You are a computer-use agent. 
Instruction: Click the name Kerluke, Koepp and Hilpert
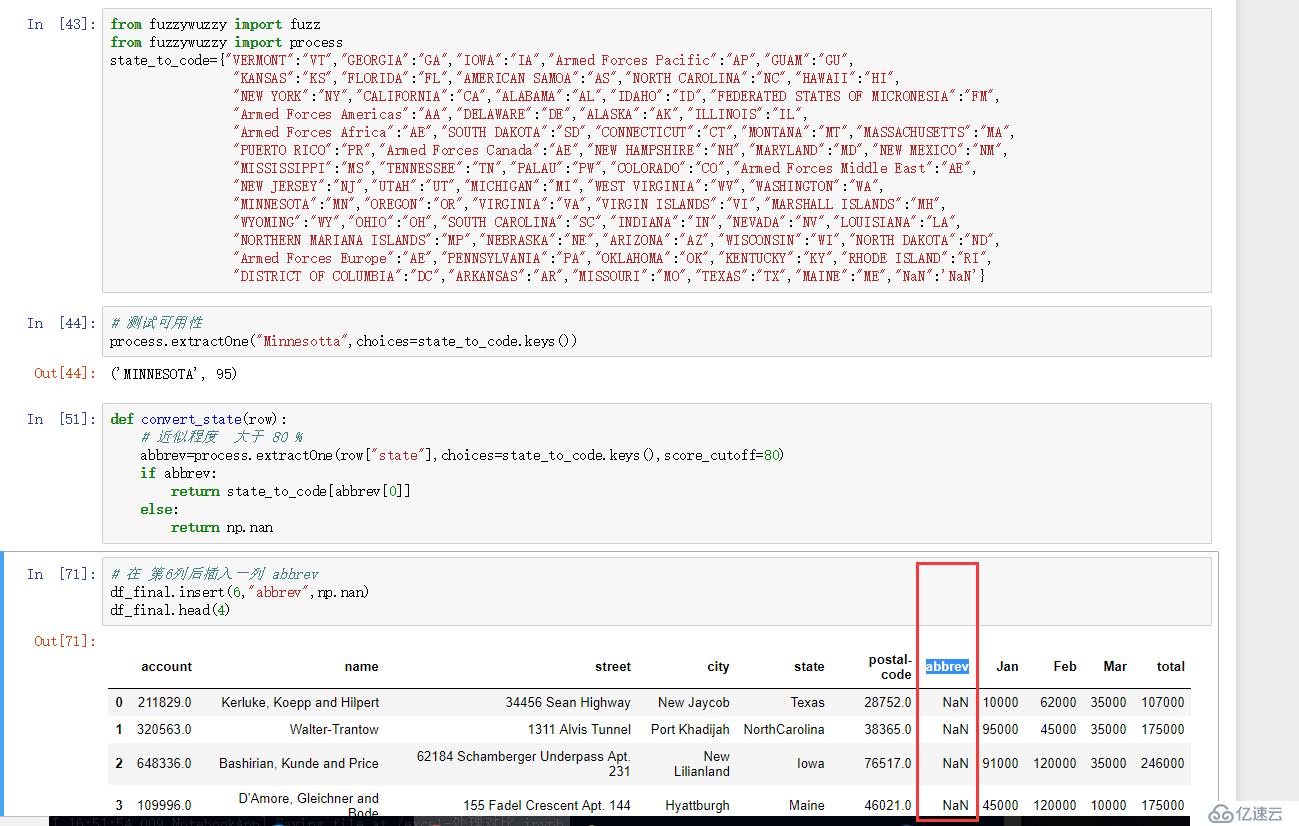(x=300, y=702)
